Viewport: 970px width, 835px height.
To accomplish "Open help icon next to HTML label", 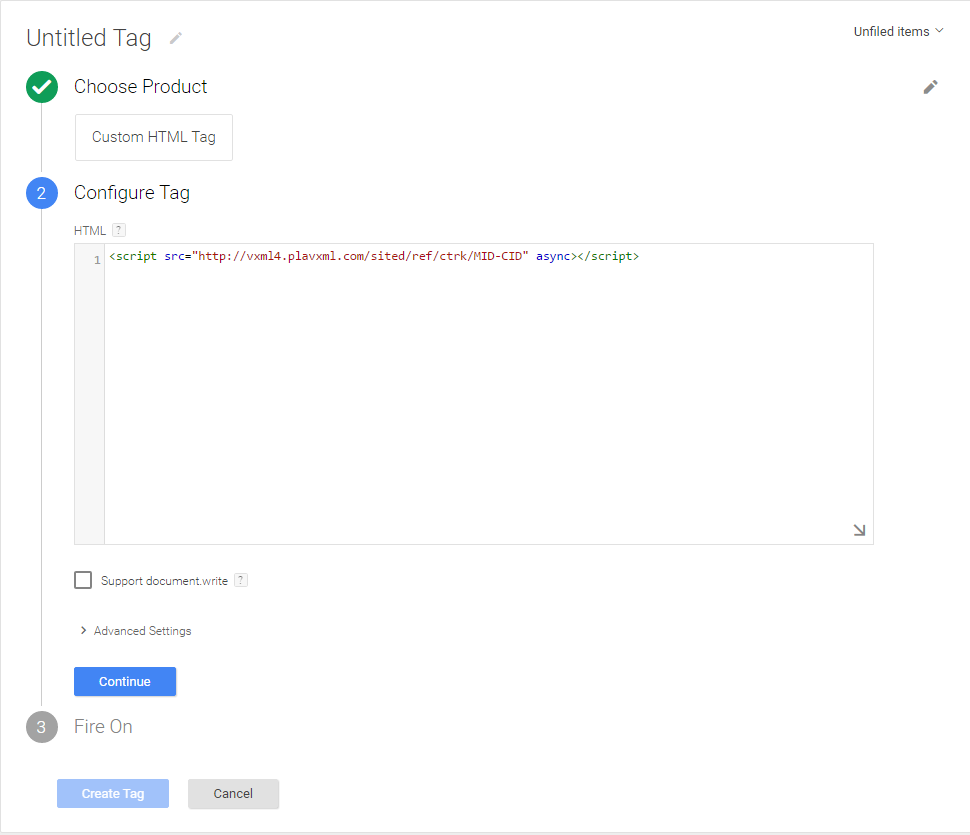I will pos(119,230).
